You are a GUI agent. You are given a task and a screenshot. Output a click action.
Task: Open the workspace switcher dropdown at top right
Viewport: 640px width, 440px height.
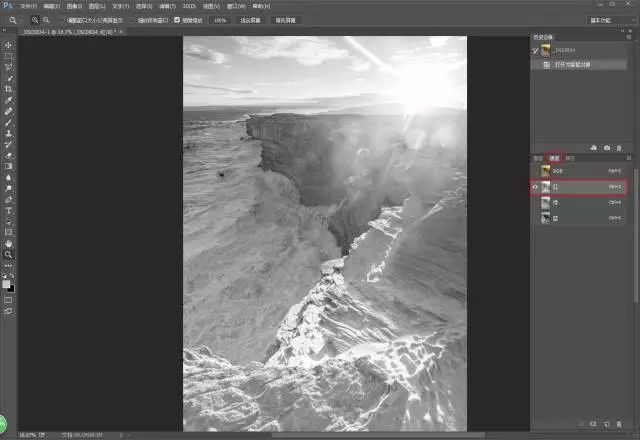click(601, 19)
